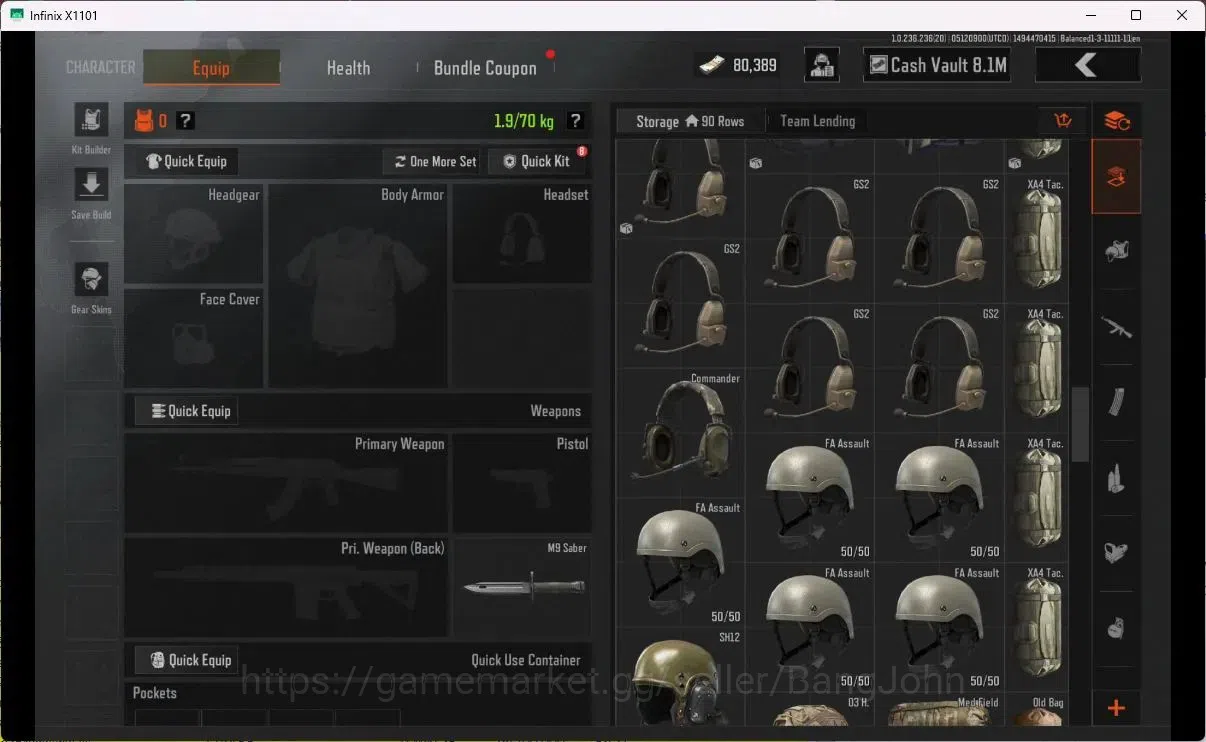Select the Primary Weapon slot

(286, 483)
